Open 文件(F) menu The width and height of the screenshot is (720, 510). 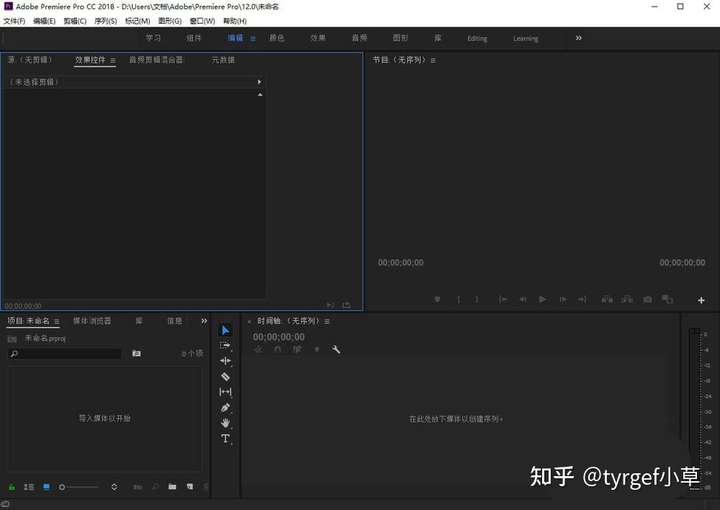pyautogui.click(x=14, y=21)
